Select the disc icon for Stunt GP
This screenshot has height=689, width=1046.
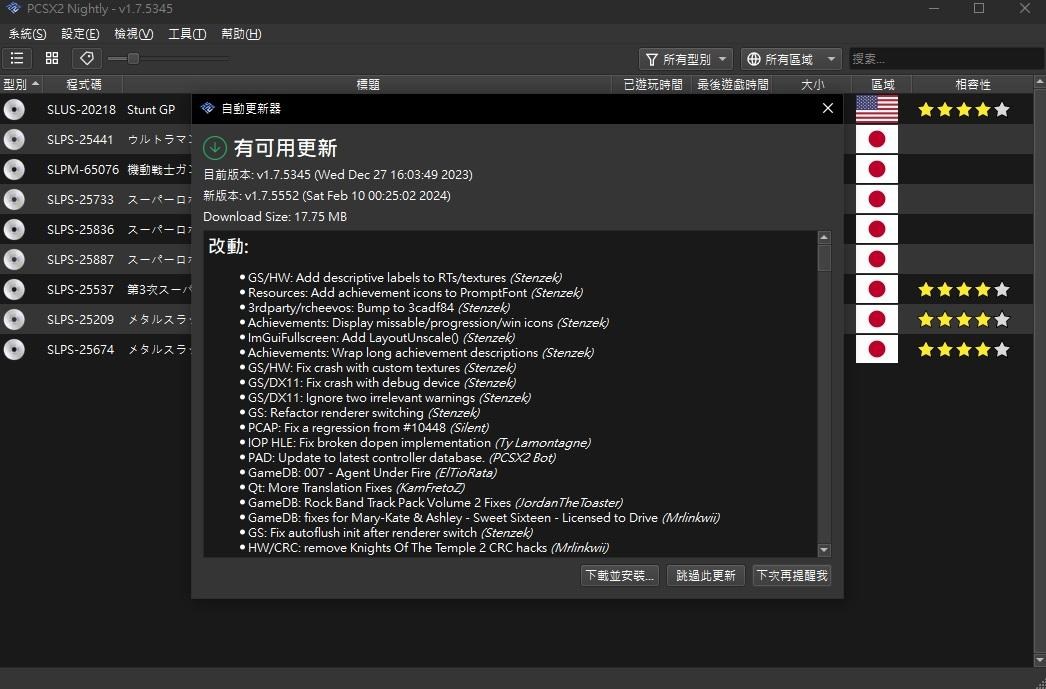pos(14,110)
